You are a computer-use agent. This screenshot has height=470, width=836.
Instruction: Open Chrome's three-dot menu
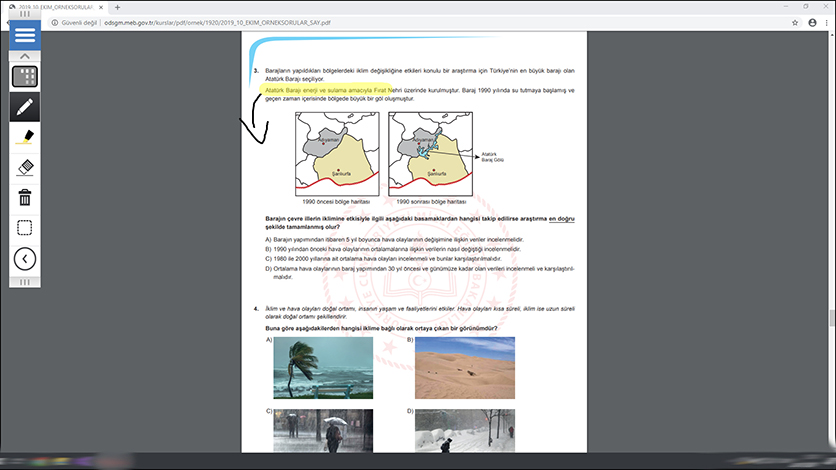click(x=827, y=21)
